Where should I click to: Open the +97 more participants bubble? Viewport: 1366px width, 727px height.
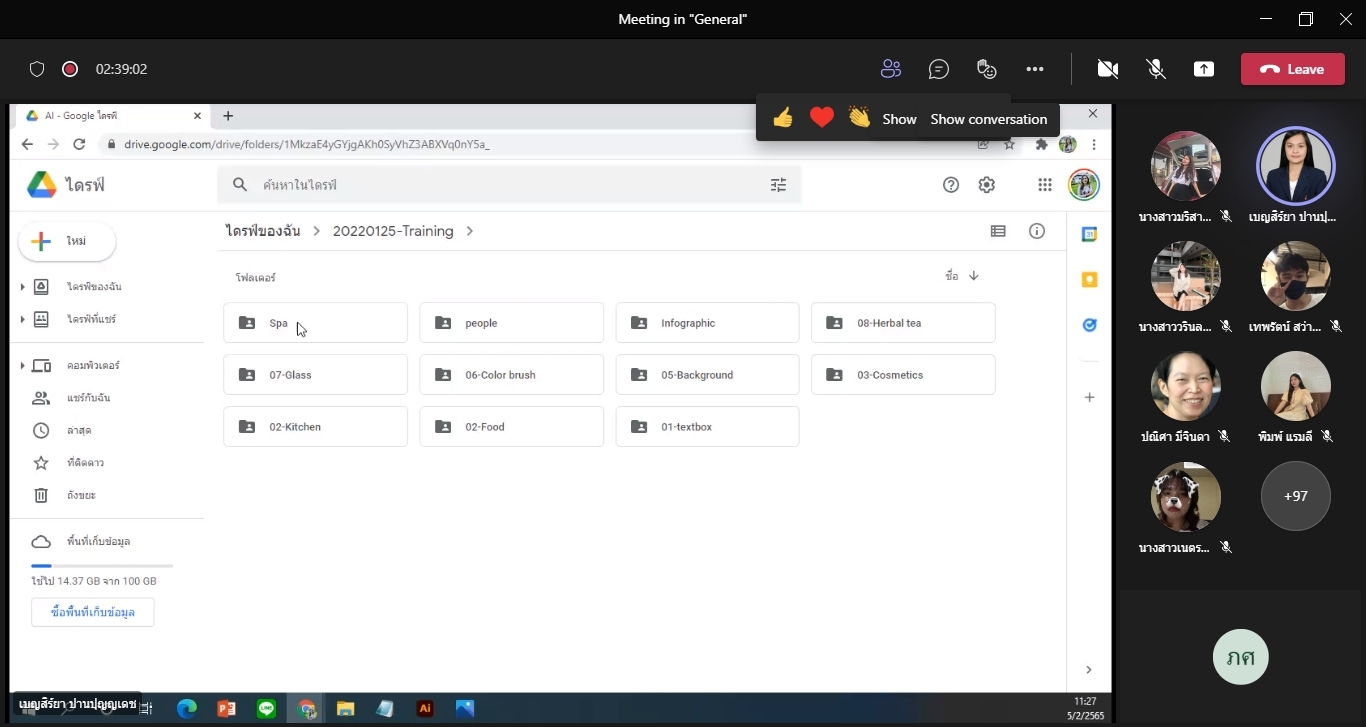point(1296,496)
